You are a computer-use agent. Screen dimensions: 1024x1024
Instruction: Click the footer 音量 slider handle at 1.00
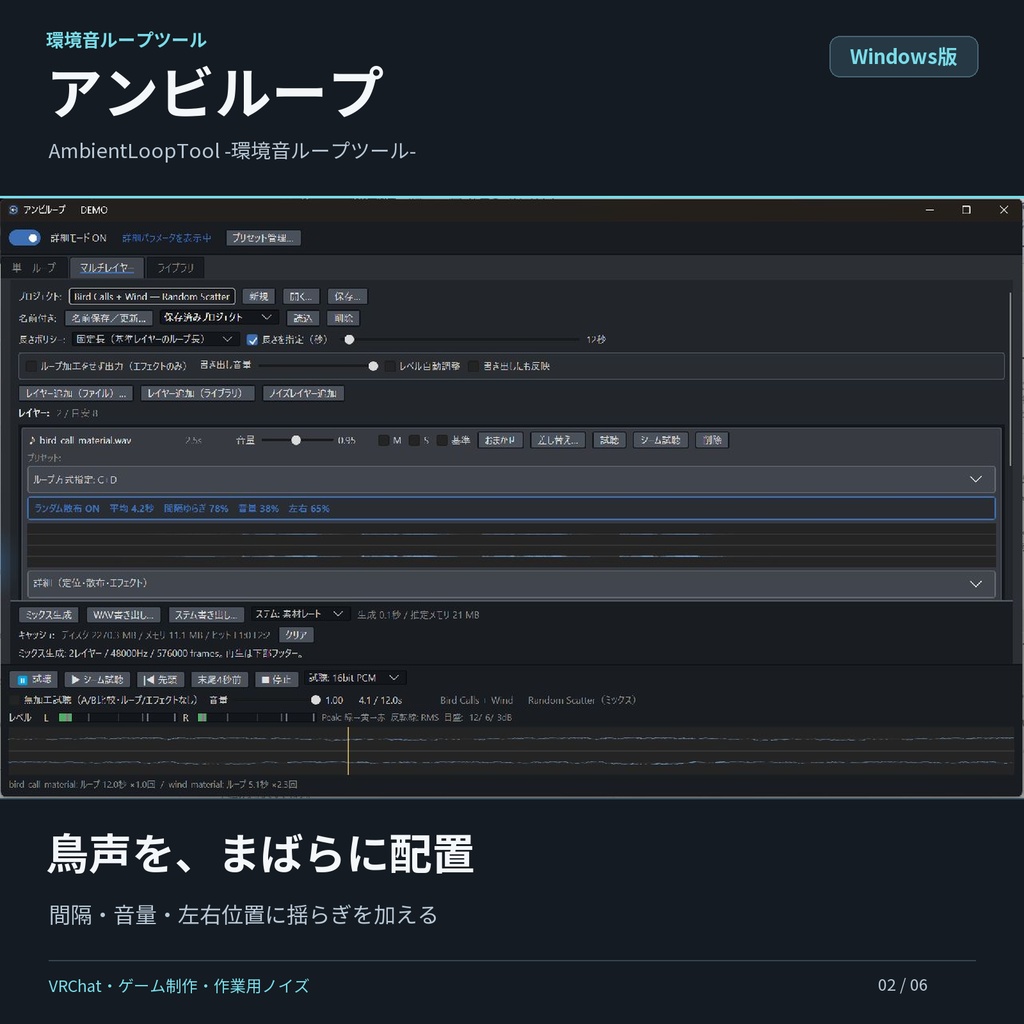[x=315, y=700]
